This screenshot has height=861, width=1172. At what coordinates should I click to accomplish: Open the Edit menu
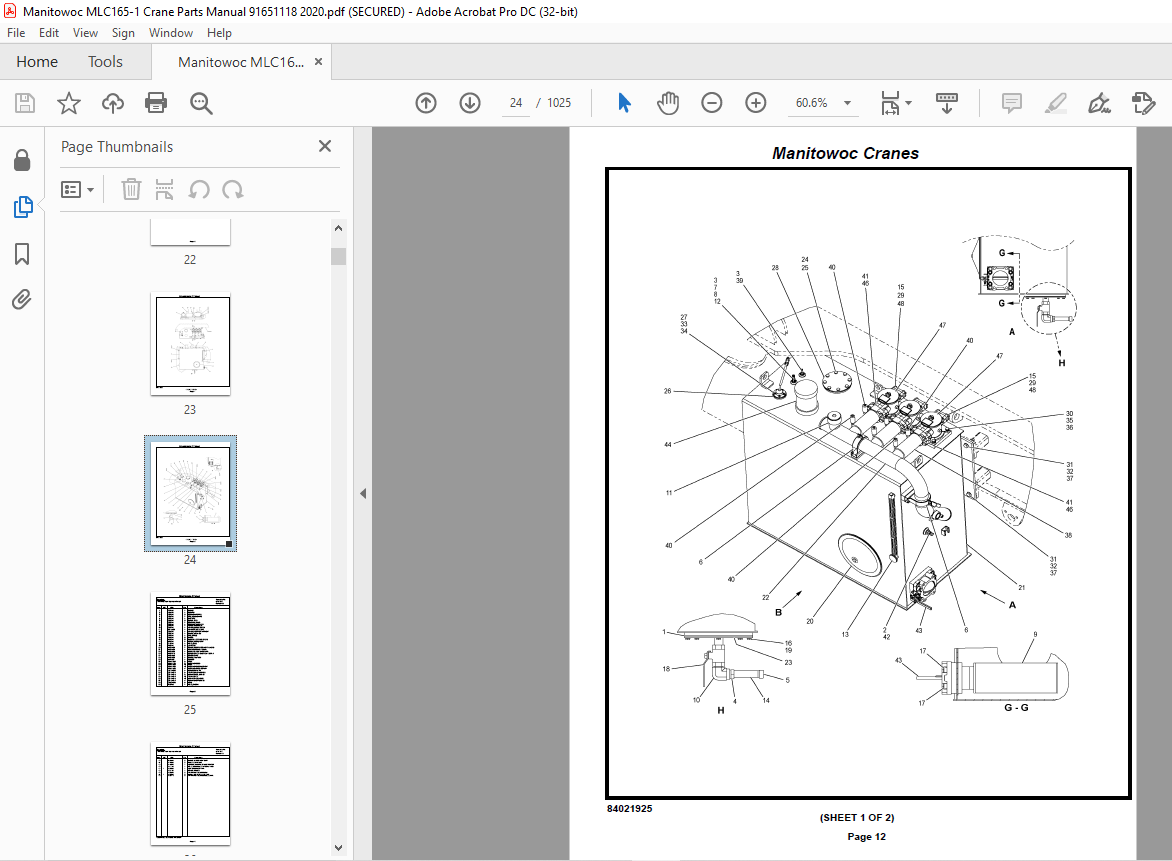point(49,33)
